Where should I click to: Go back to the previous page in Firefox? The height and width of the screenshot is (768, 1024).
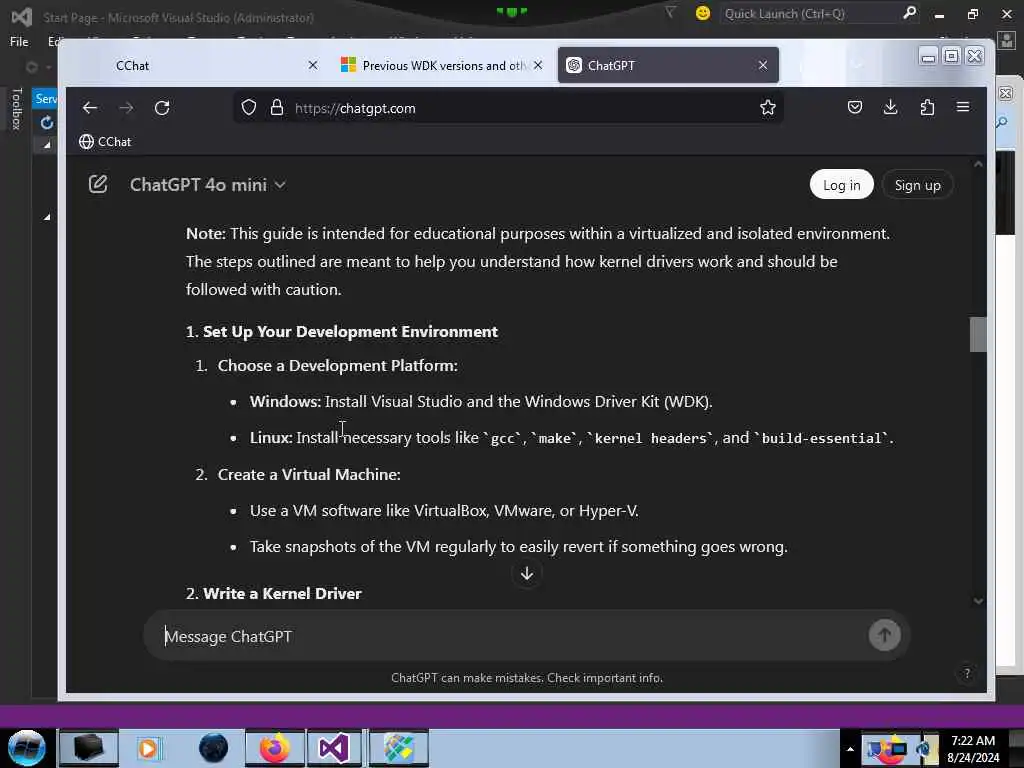pos(89,108)
